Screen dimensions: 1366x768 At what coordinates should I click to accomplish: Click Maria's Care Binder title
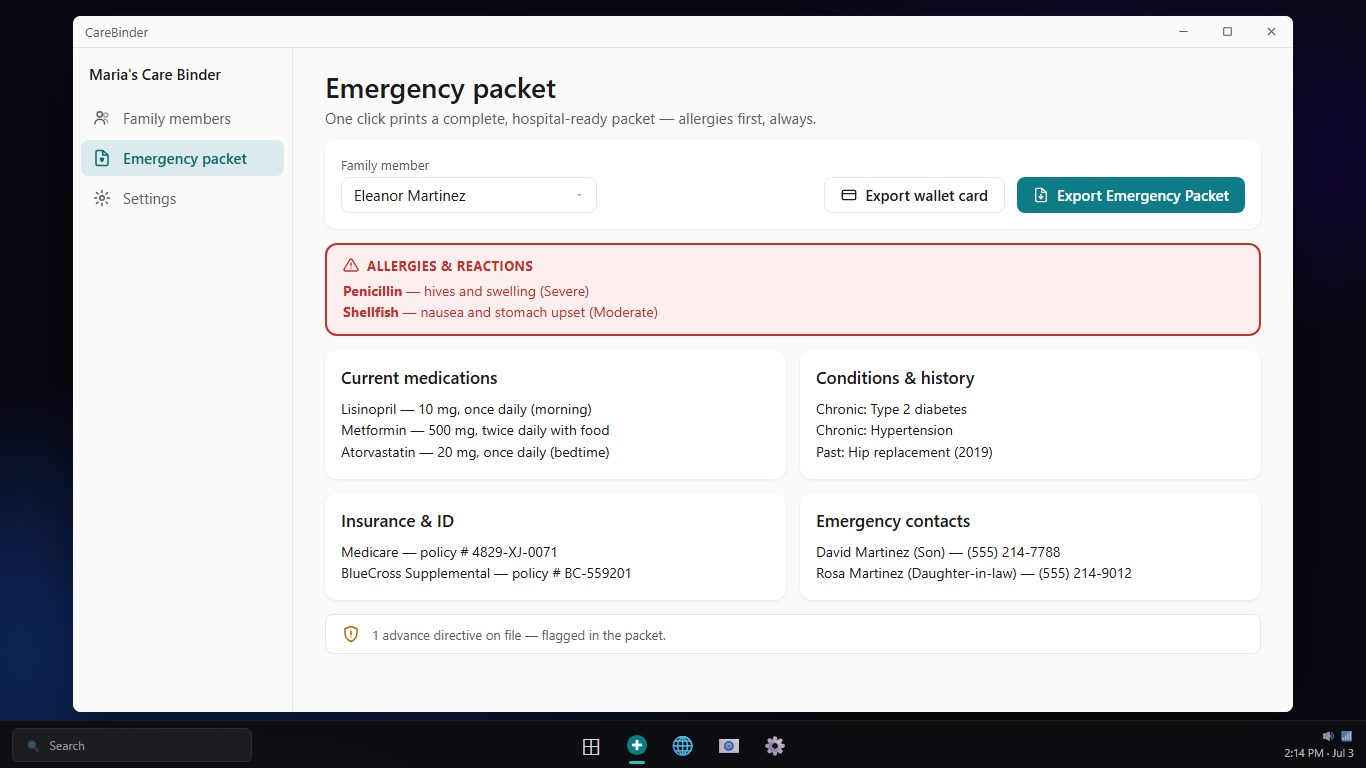coord(155,75)
